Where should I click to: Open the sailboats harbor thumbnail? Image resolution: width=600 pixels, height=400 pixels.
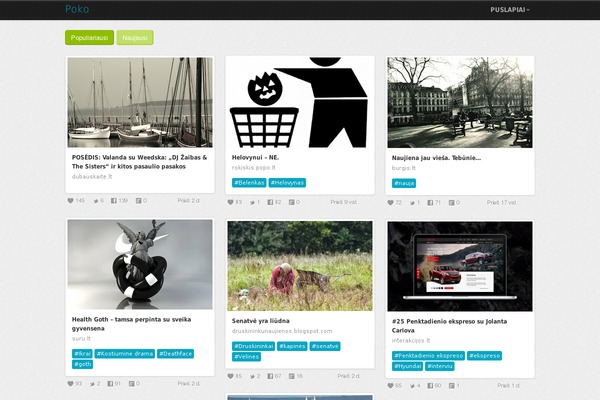(140, 102)
